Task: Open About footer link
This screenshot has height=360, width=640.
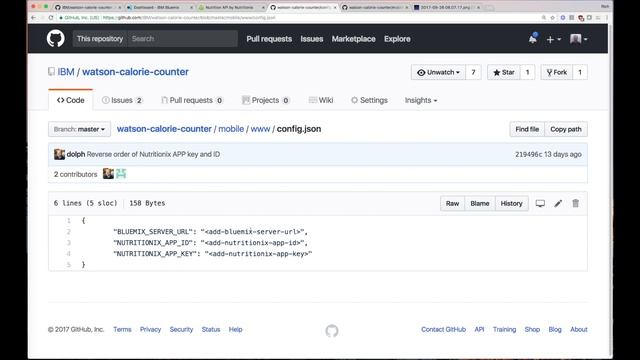Action: pos(578,329)
